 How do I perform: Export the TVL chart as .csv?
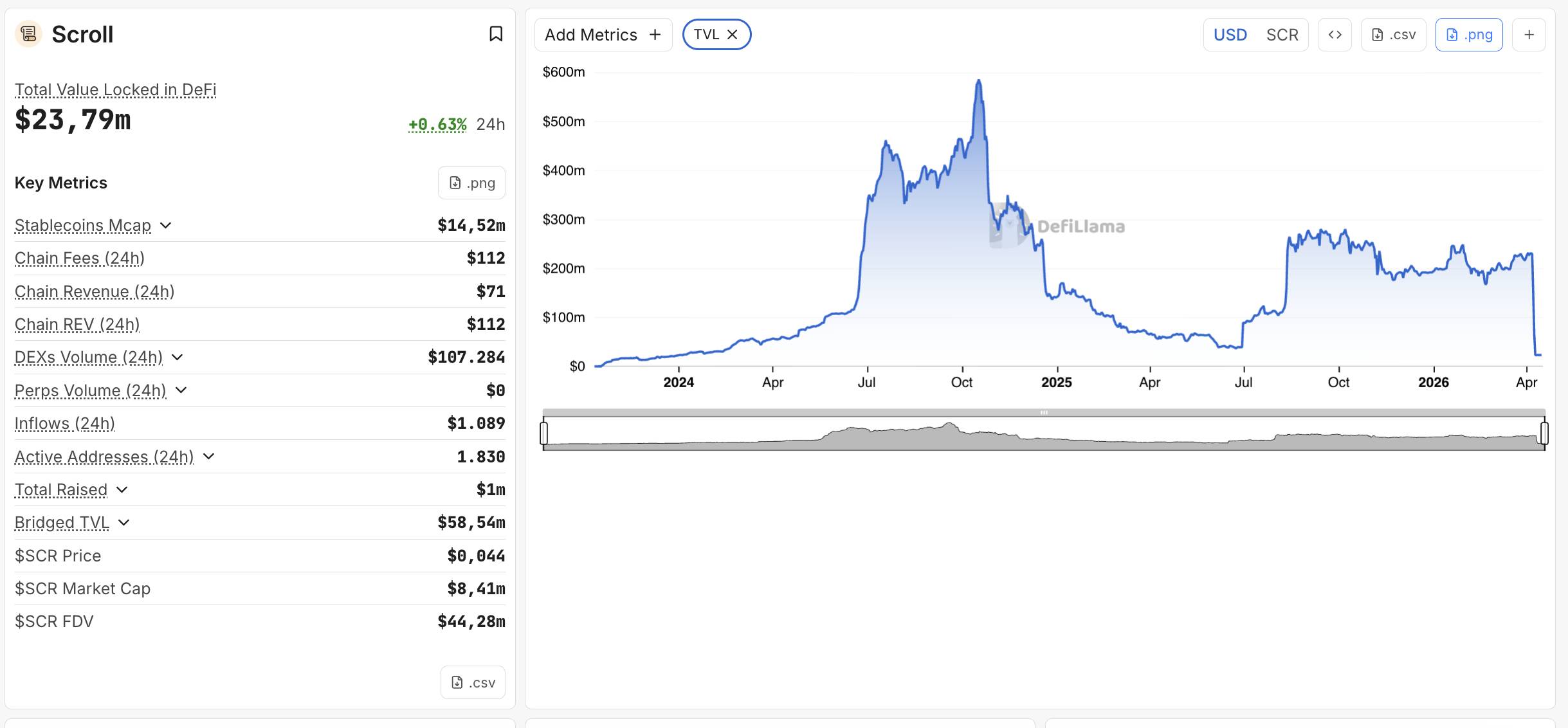pyautogui.click(x=1393, y=34)
